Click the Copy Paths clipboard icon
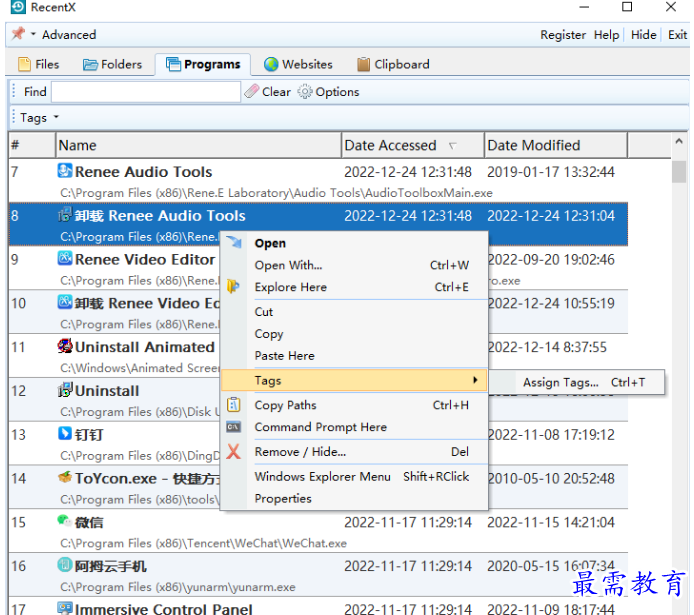The image size is (694, 615). tap(234, 404)
